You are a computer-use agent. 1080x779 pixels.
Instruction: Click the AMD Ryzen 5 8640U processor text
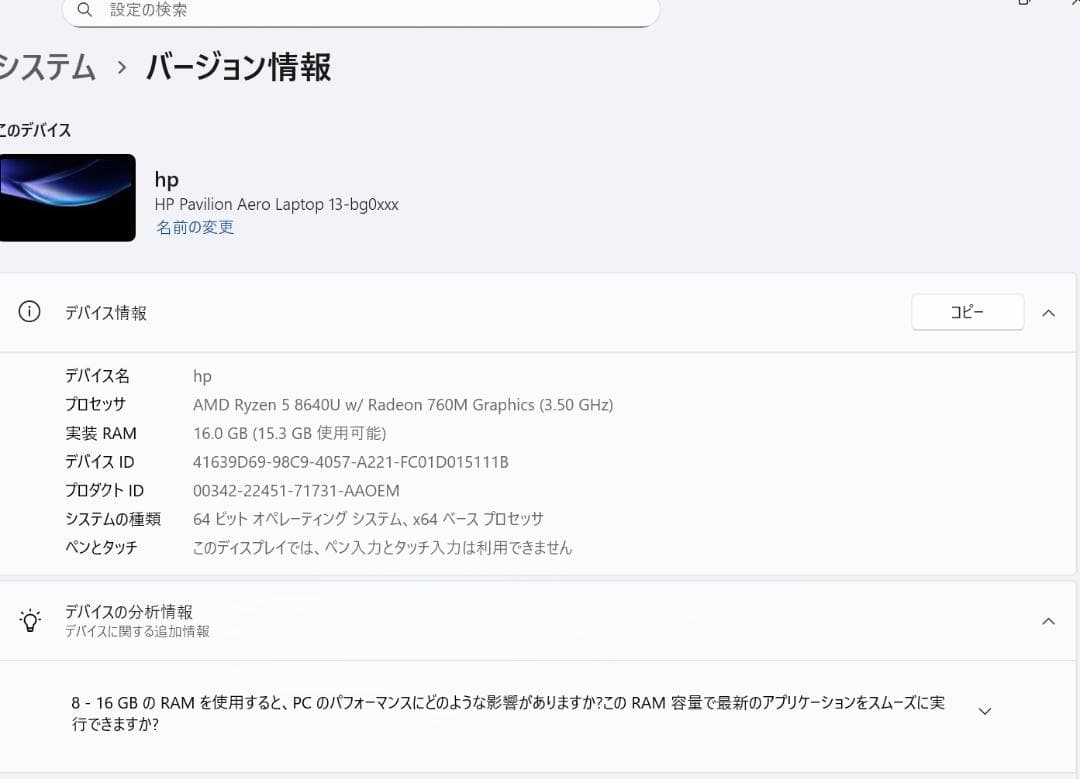pos(402,405)
